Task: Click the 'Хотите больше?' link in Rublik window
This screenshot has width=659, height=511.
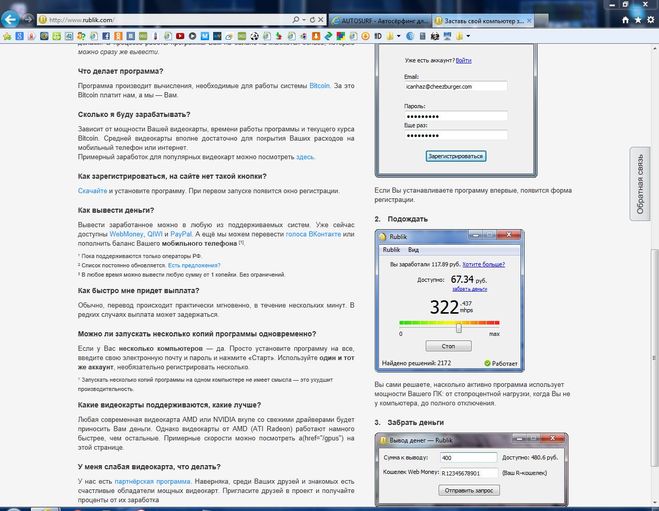Action: click(x=484, y=265)
